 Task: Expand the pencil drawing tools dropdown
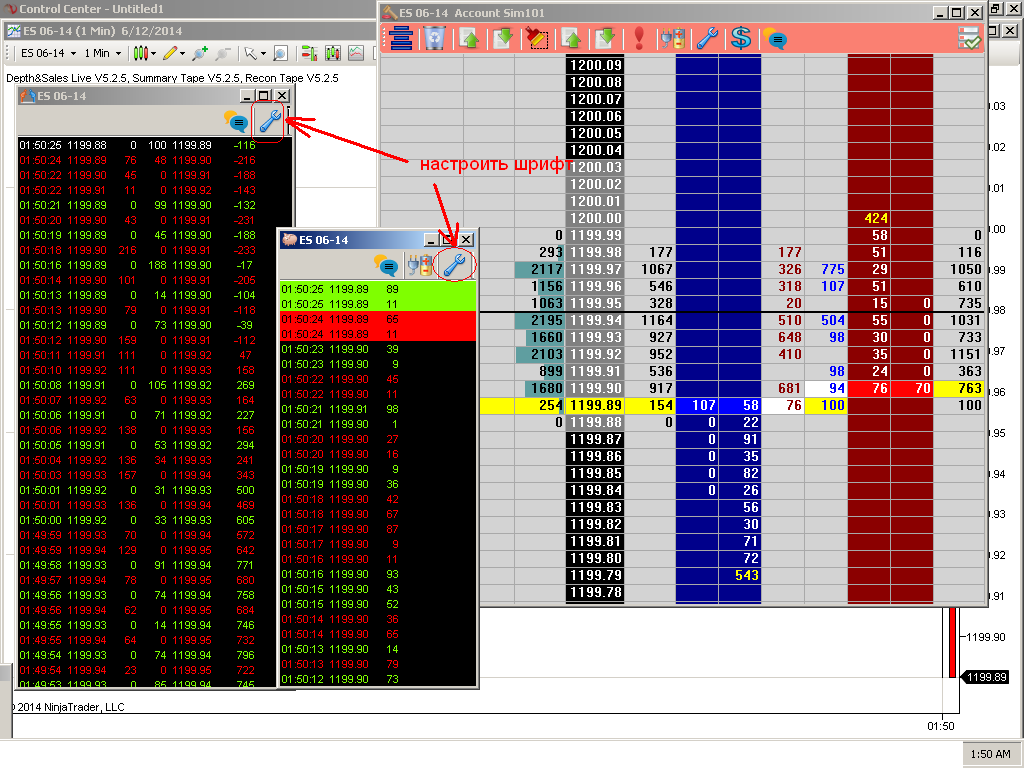175,53
